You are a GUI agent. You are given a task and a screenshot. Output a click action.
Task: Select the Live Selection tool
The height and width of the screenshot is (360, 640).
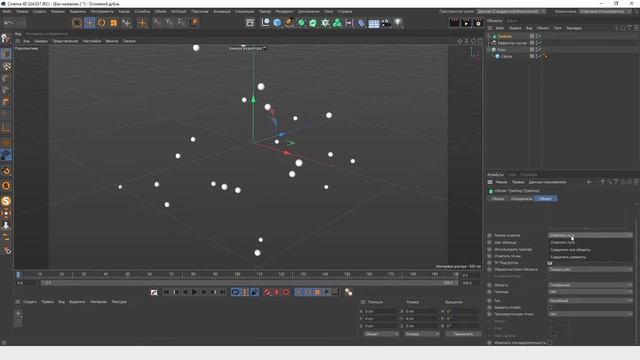77,23
